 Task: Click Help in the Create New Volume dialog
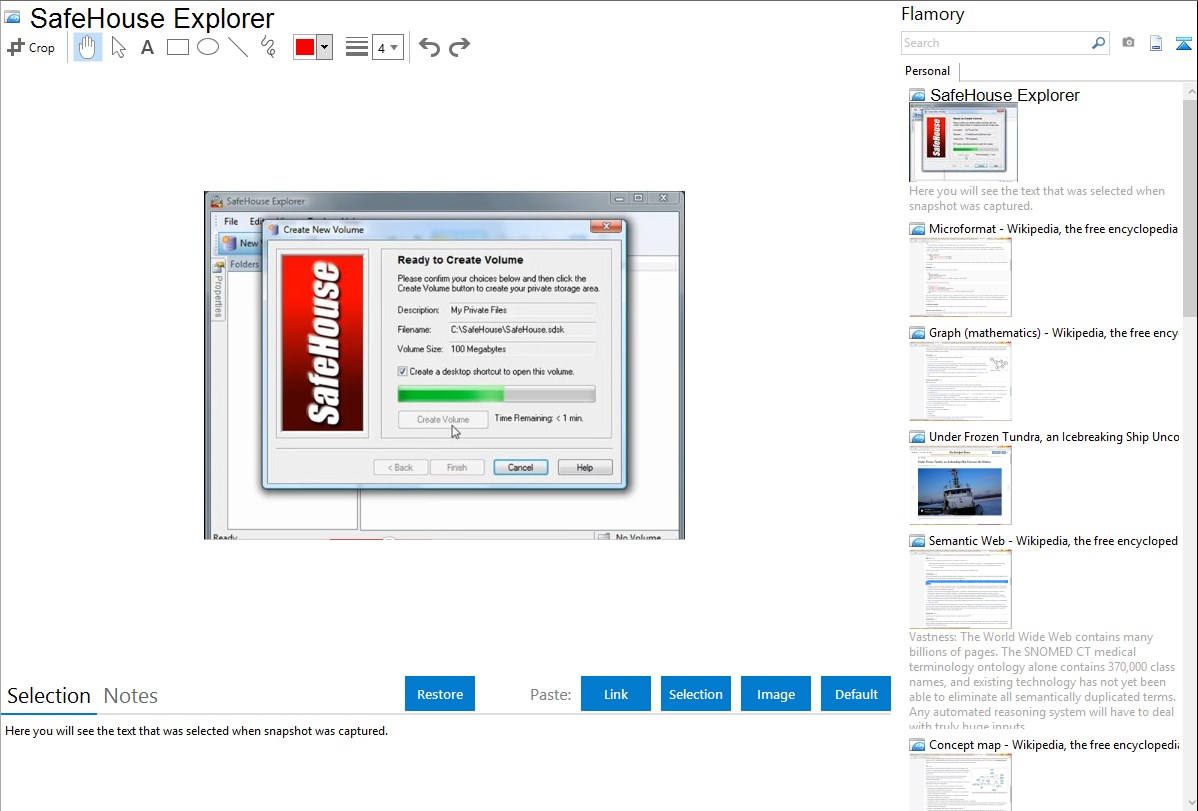[584, 467]
